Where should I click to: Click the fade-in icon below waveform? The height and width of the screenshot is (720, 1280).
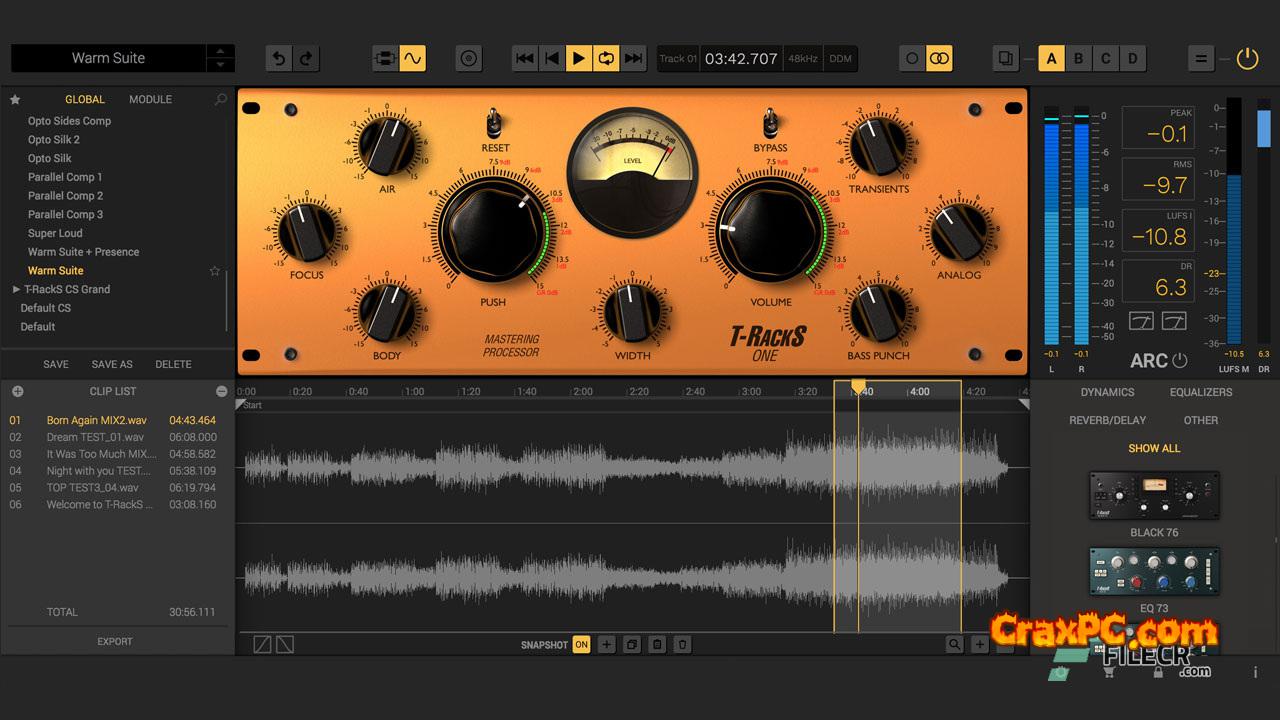262,645
